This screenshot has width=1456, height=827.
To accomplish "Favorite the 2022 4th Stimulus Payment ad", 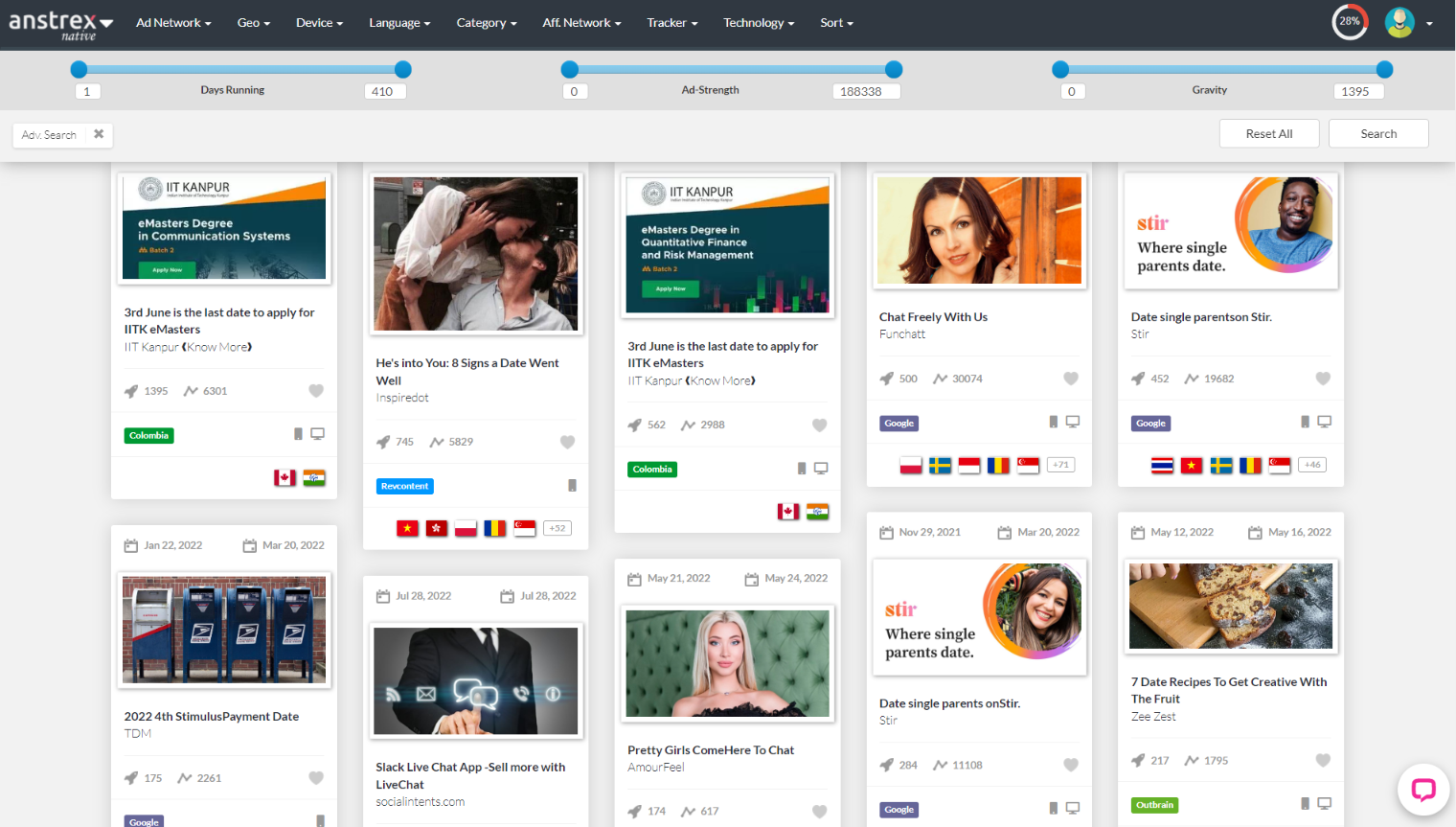I will tap(316, 778).
